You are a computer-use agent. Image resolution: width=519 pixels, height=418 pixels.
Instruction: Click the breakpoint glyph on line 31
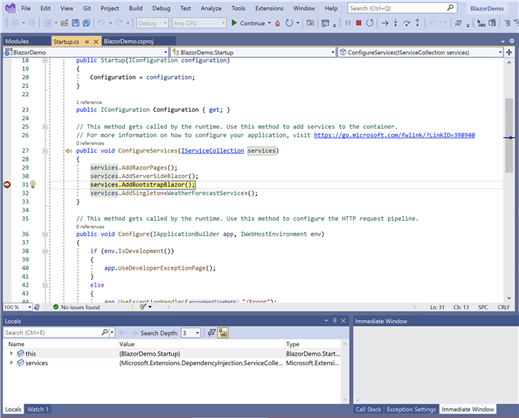coord(7,184)
